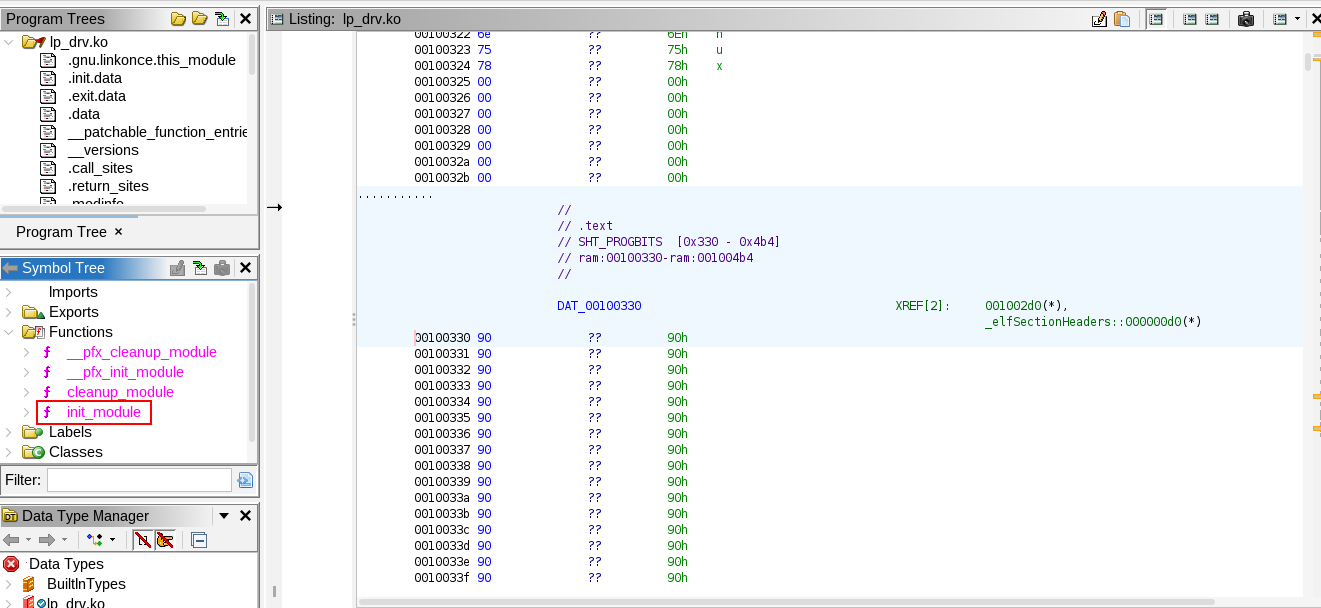Open Symbol Tree filter options icon

pos(245,480)
